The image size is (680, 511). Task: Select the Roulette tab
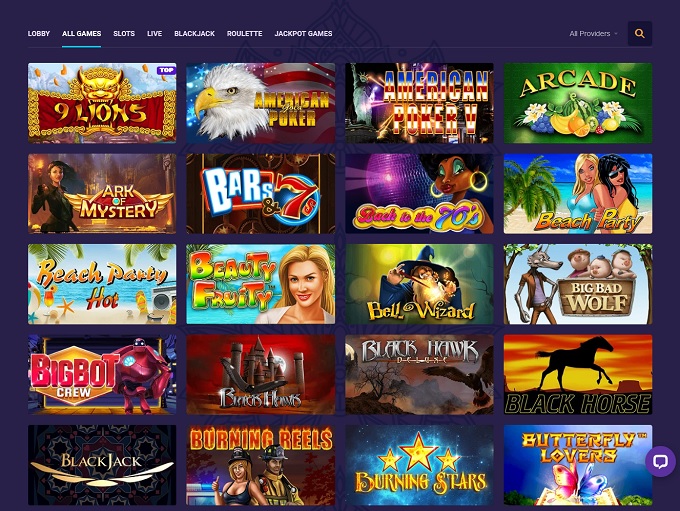(x=245, y=33)
